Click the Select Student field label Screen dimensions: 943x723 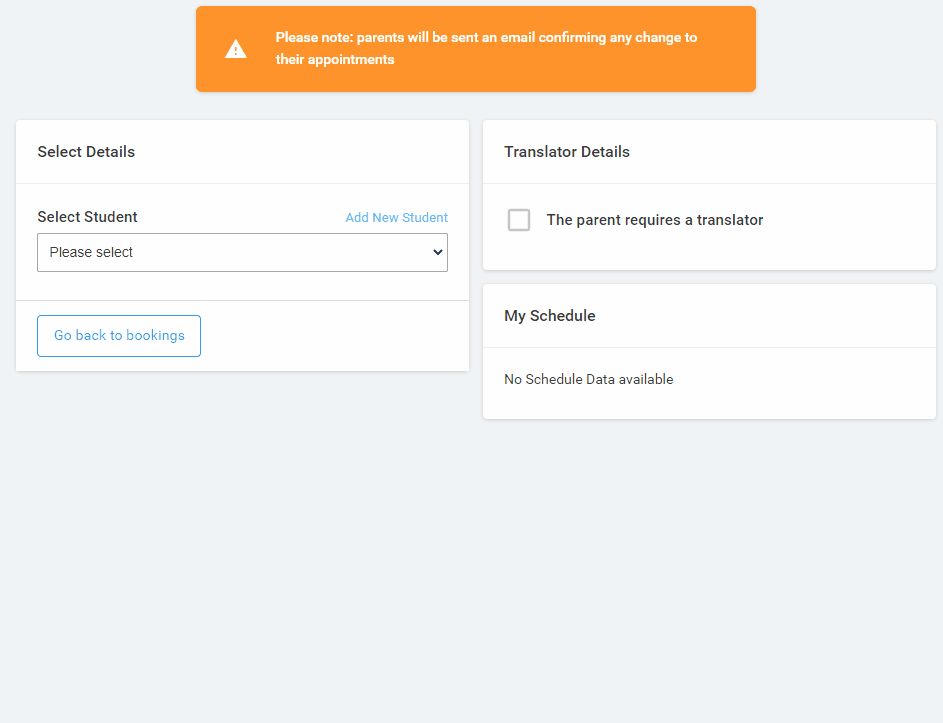(x=87, y=217)
